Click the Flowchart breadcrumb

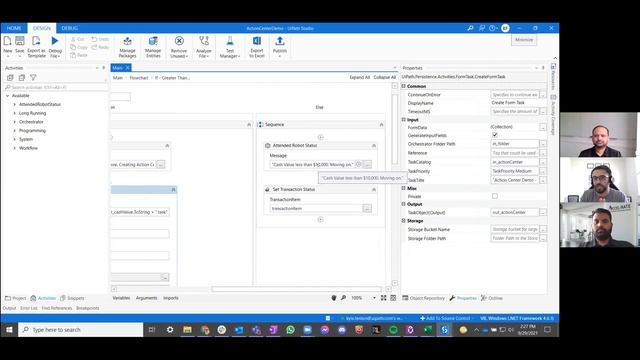click(139, 78)
